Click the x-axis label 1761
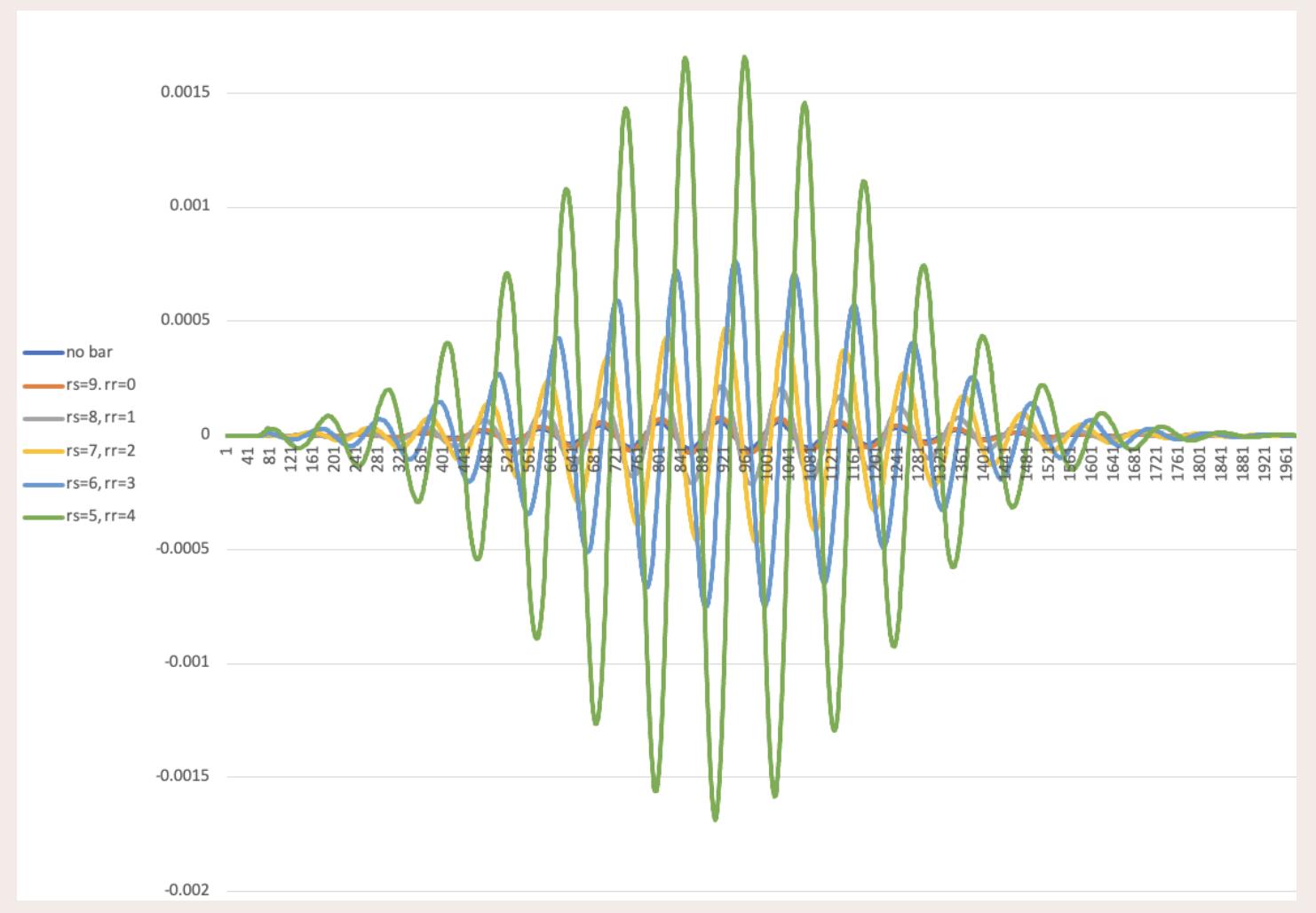This screenshot has height=913, width=1316. pos(1177,462)
